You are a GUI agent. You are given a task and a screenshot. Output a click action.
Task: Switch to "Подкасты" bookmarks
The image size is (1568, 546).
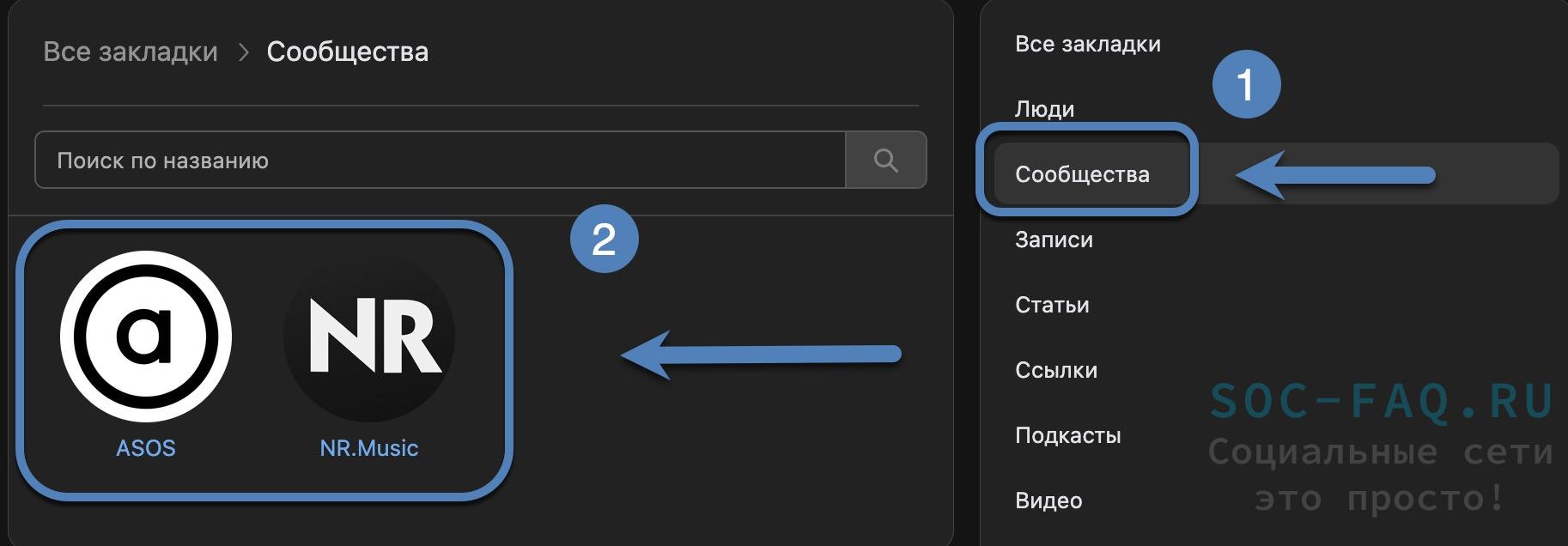(x=1067, y=435)
